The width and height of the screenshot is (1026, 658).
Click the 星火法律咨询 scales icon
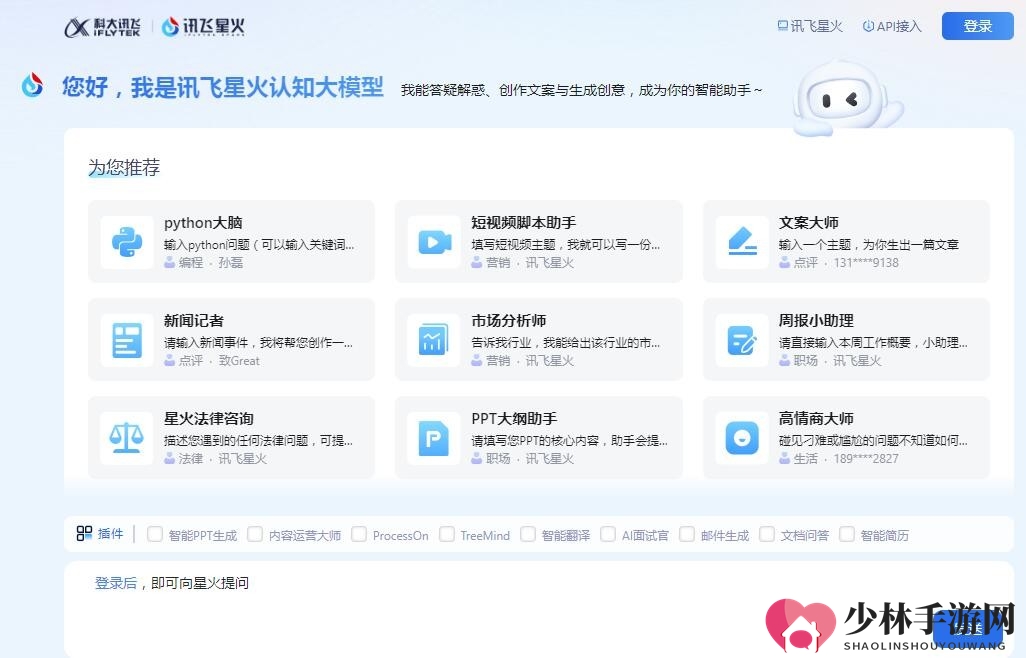pyautogui.click(x=127, y=438)
